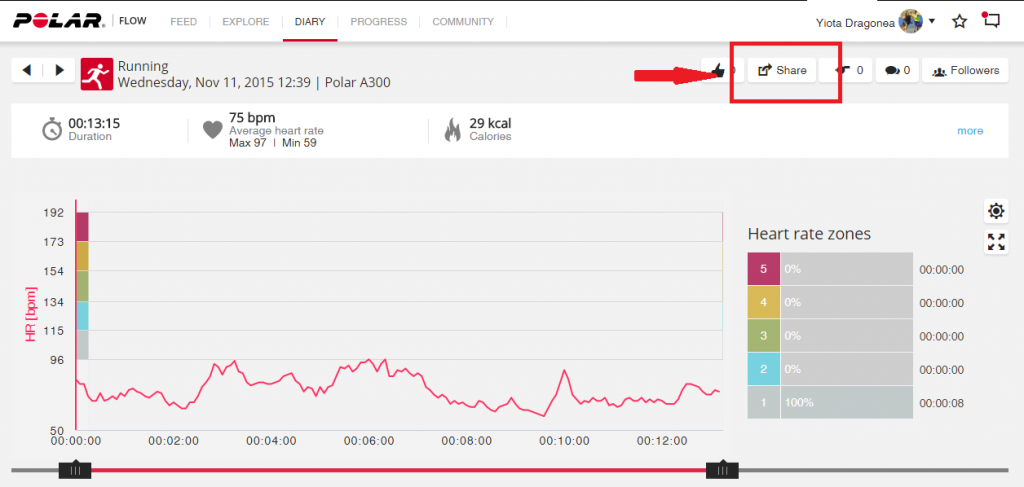Go to the next training session arrow
The height and width of the screenshot is (487, 1024).
[x=59, y=70]
